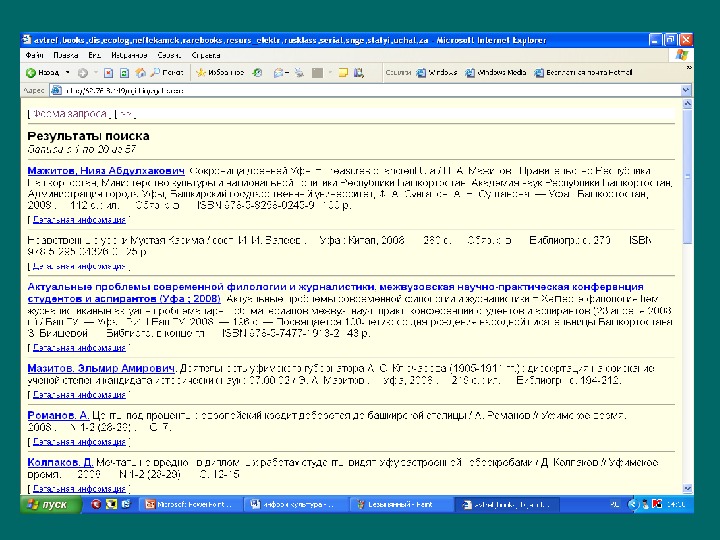Open the Справка menu
This screenshot has width=720, height=540.
point(206,56)
